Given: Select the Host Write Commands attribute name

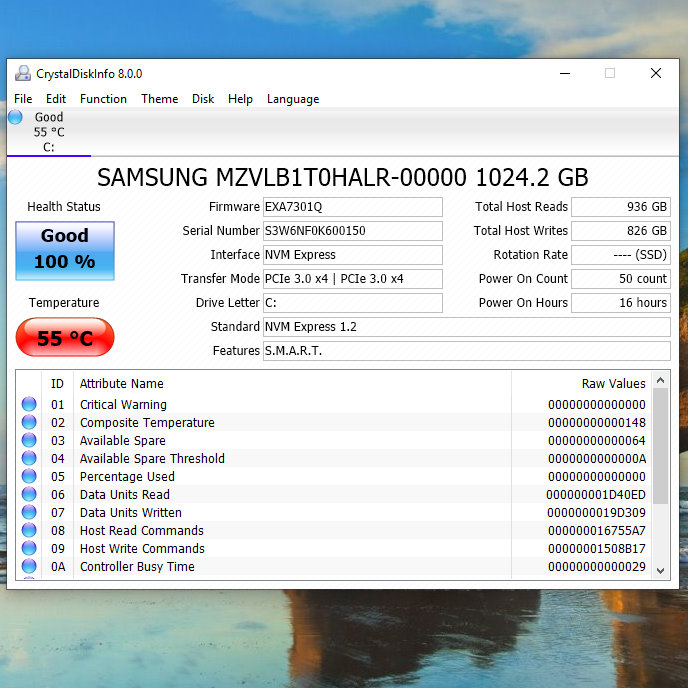Looking at the screenshot, I should 142,548.
